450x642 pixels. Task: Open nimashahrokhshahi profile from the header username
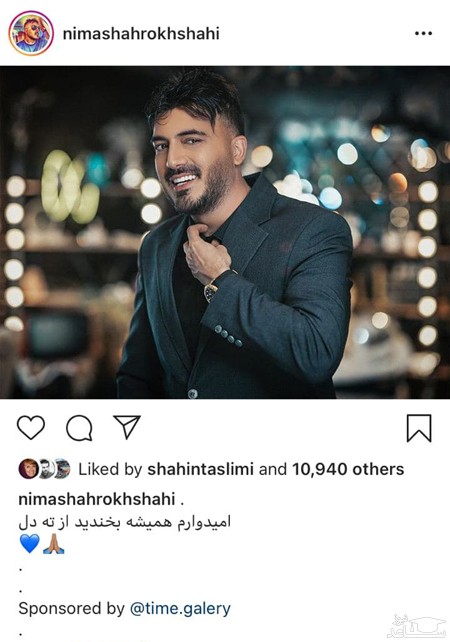tap(141, 33)
